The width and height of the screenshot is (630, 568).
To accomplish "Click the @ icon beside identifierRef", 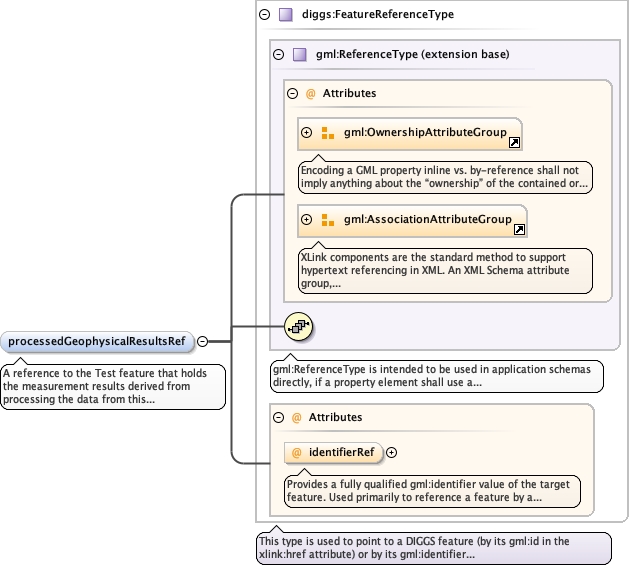I will coord(296,453).
